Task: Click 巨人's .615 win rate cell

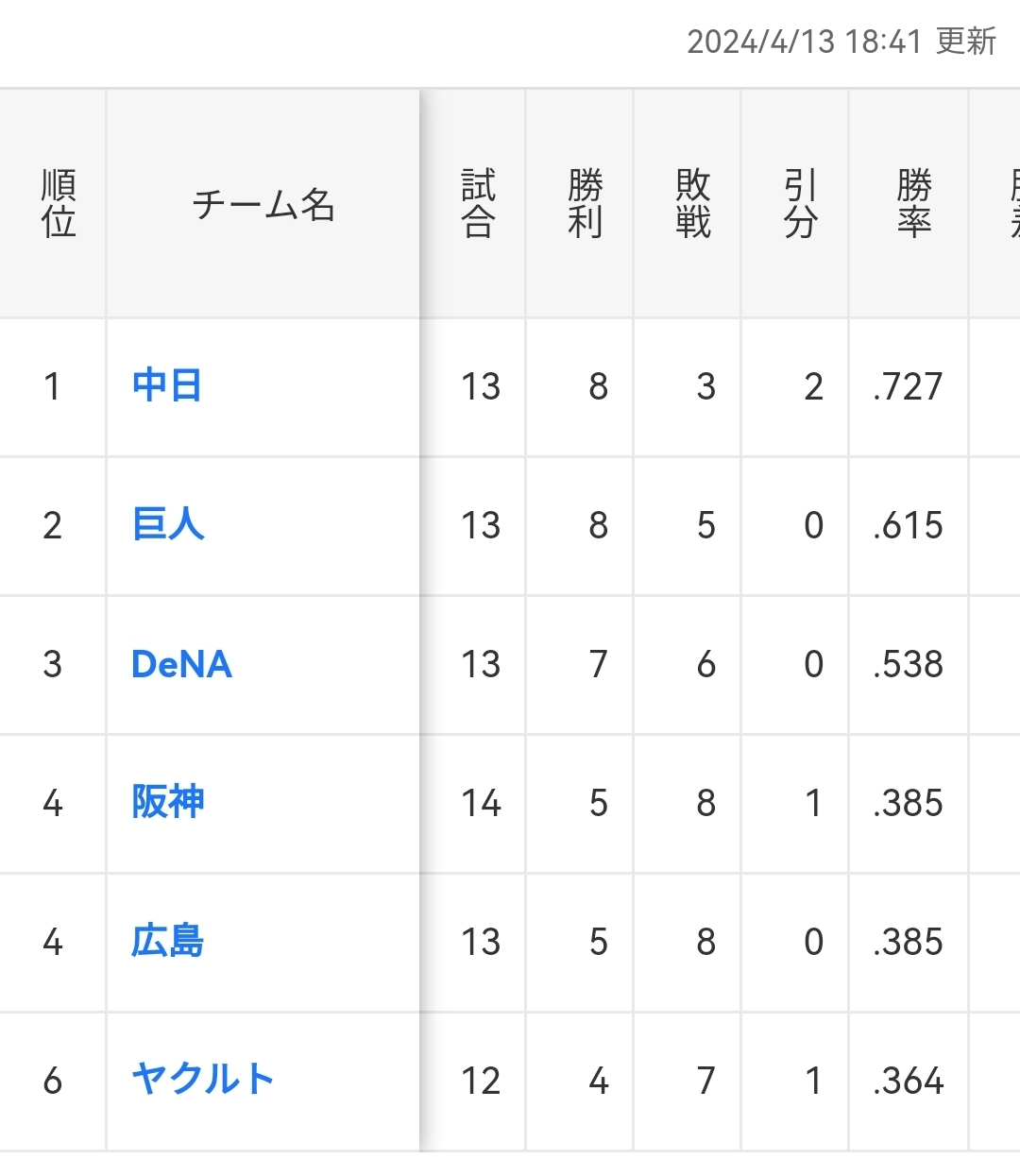Action: click(x=908, y=525)
